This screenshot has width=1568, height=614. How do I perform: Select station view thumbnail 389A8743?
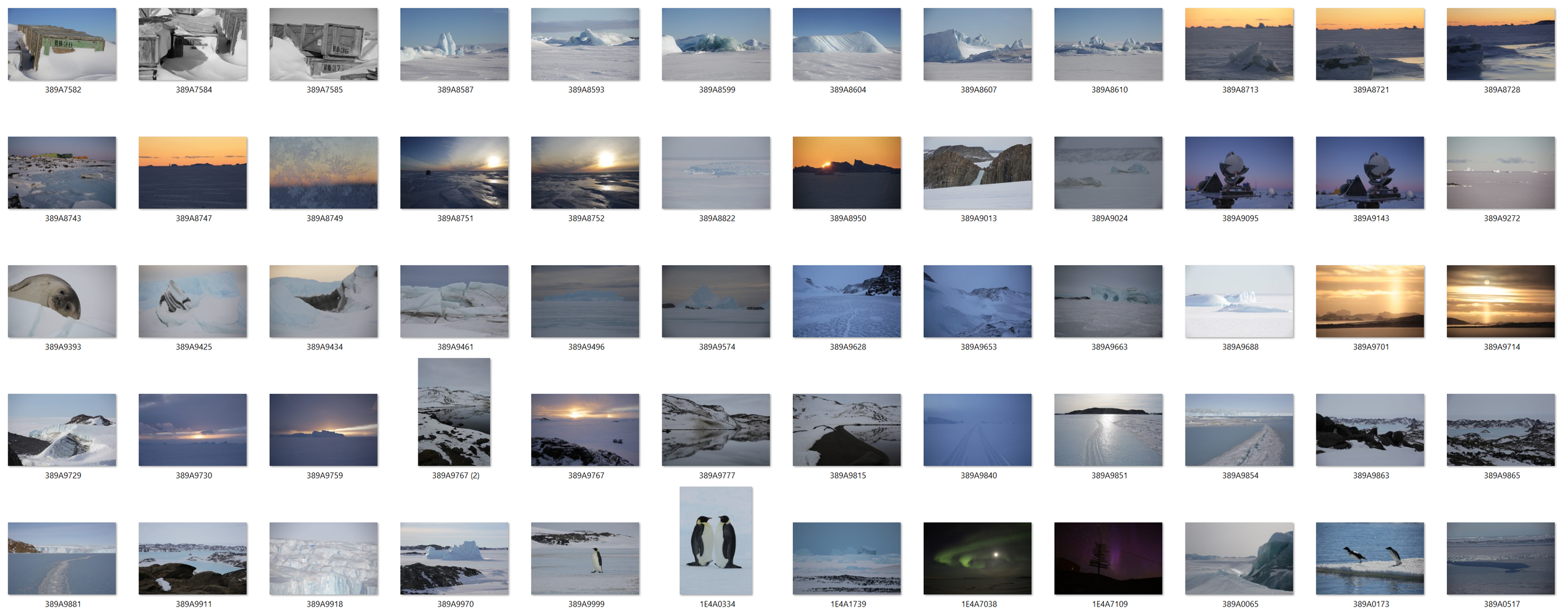62,172
